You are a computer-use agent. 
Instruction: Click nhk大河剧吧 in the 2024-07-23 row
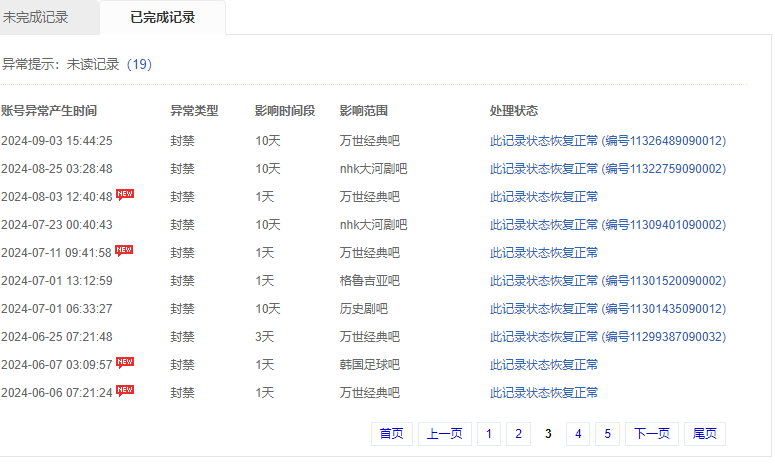373,225
